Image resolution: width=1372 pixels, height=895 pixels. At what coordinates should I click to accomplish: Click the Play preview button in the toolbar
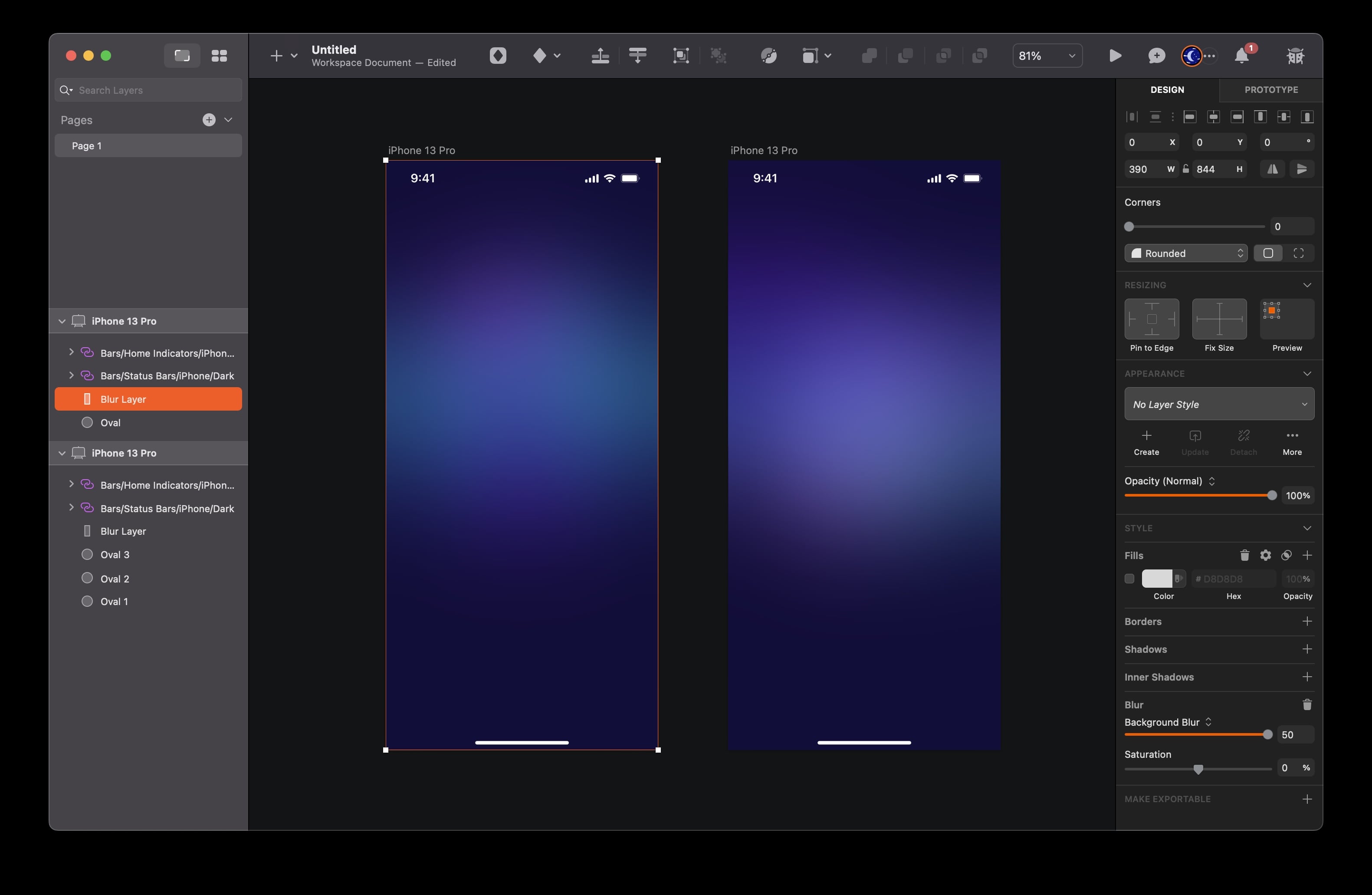[x=1115, y=56]
